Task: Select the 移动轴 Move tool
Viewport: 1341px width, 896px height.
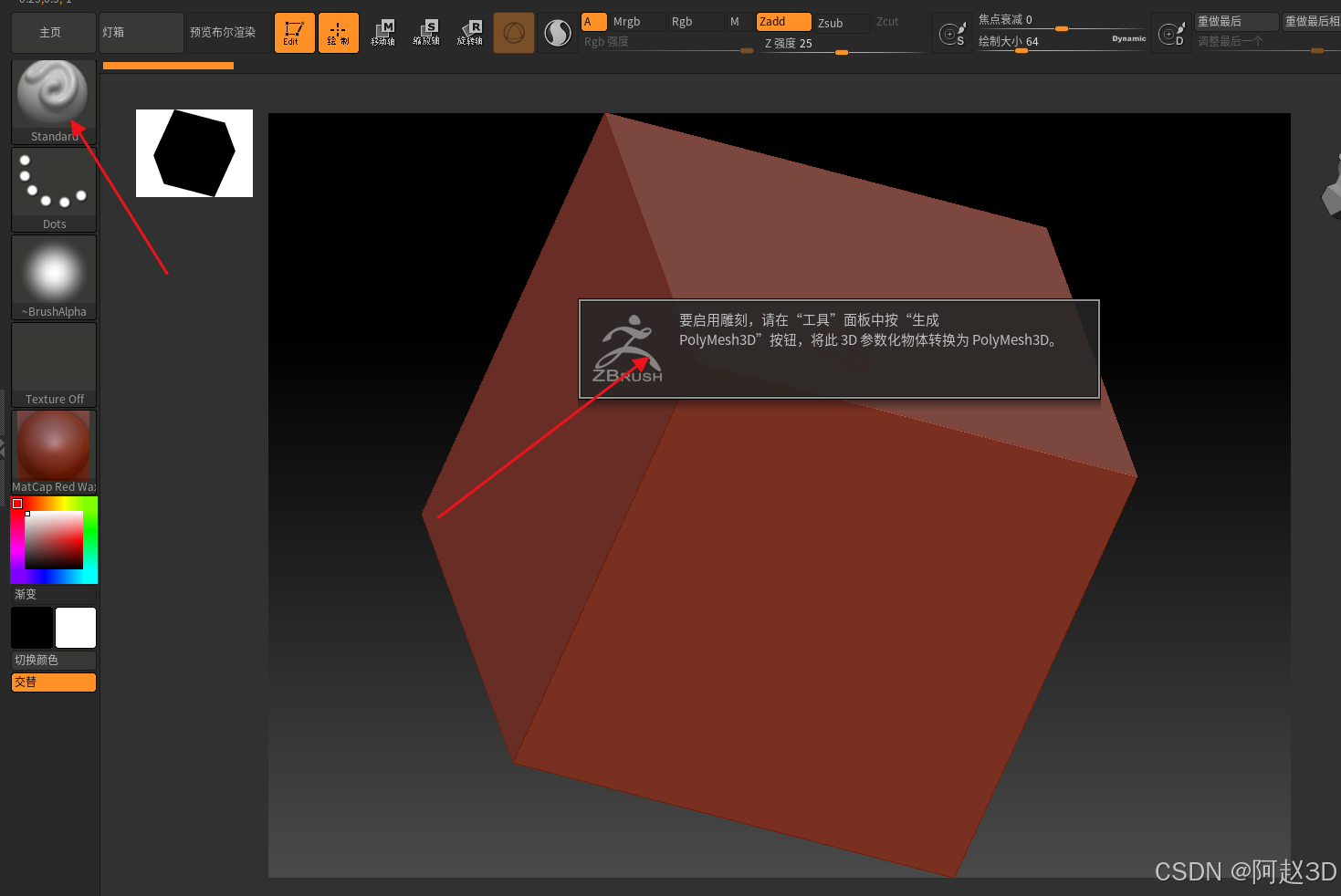Action: (x=382, y=33)
